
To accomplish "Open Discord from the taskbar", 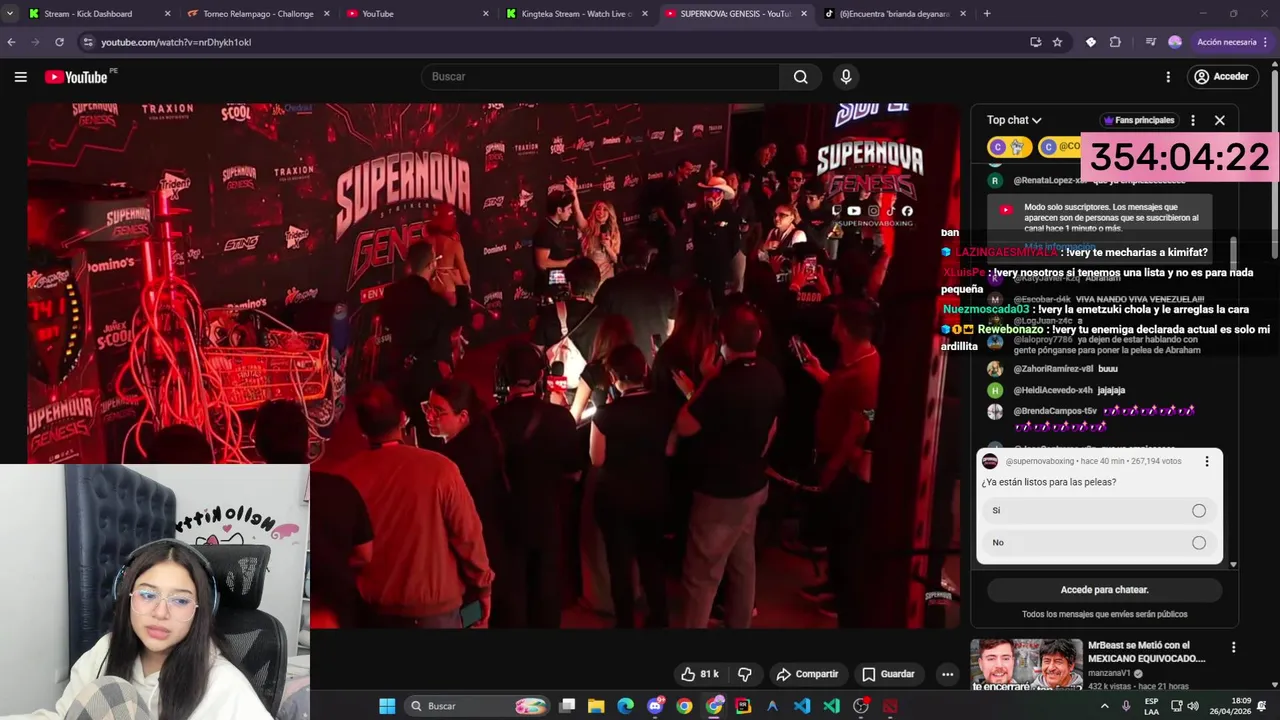I will pos(655,706).
